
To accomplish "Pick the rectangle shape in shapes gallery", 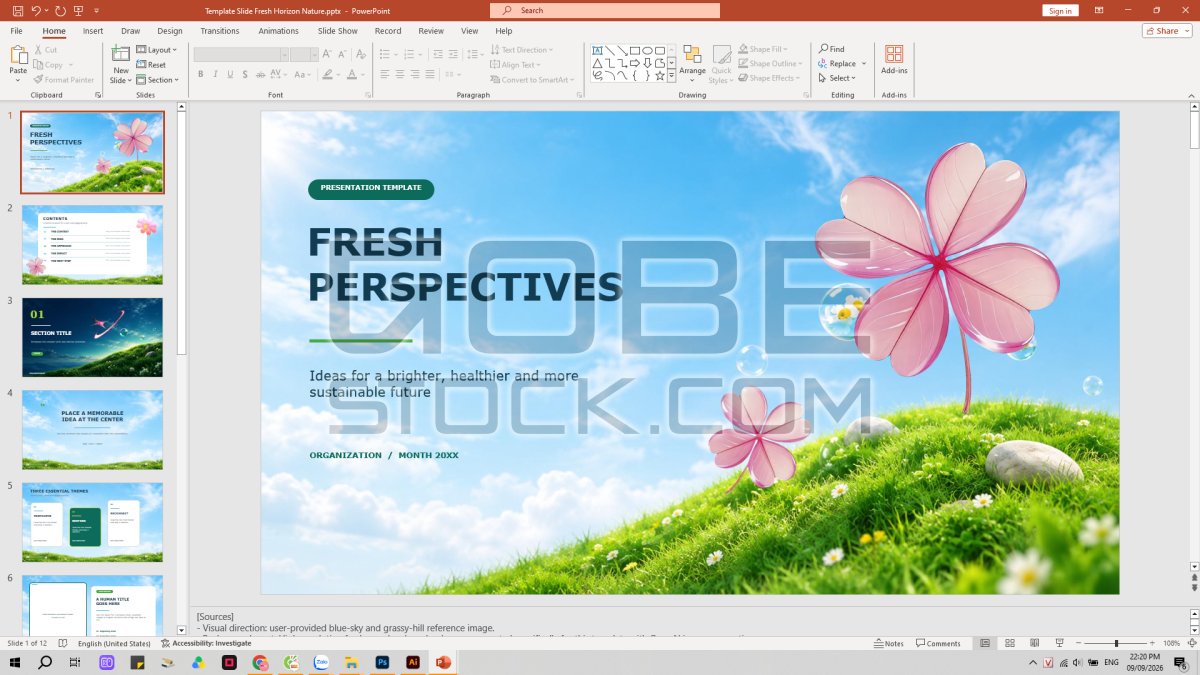I will [x=635, y=50].
